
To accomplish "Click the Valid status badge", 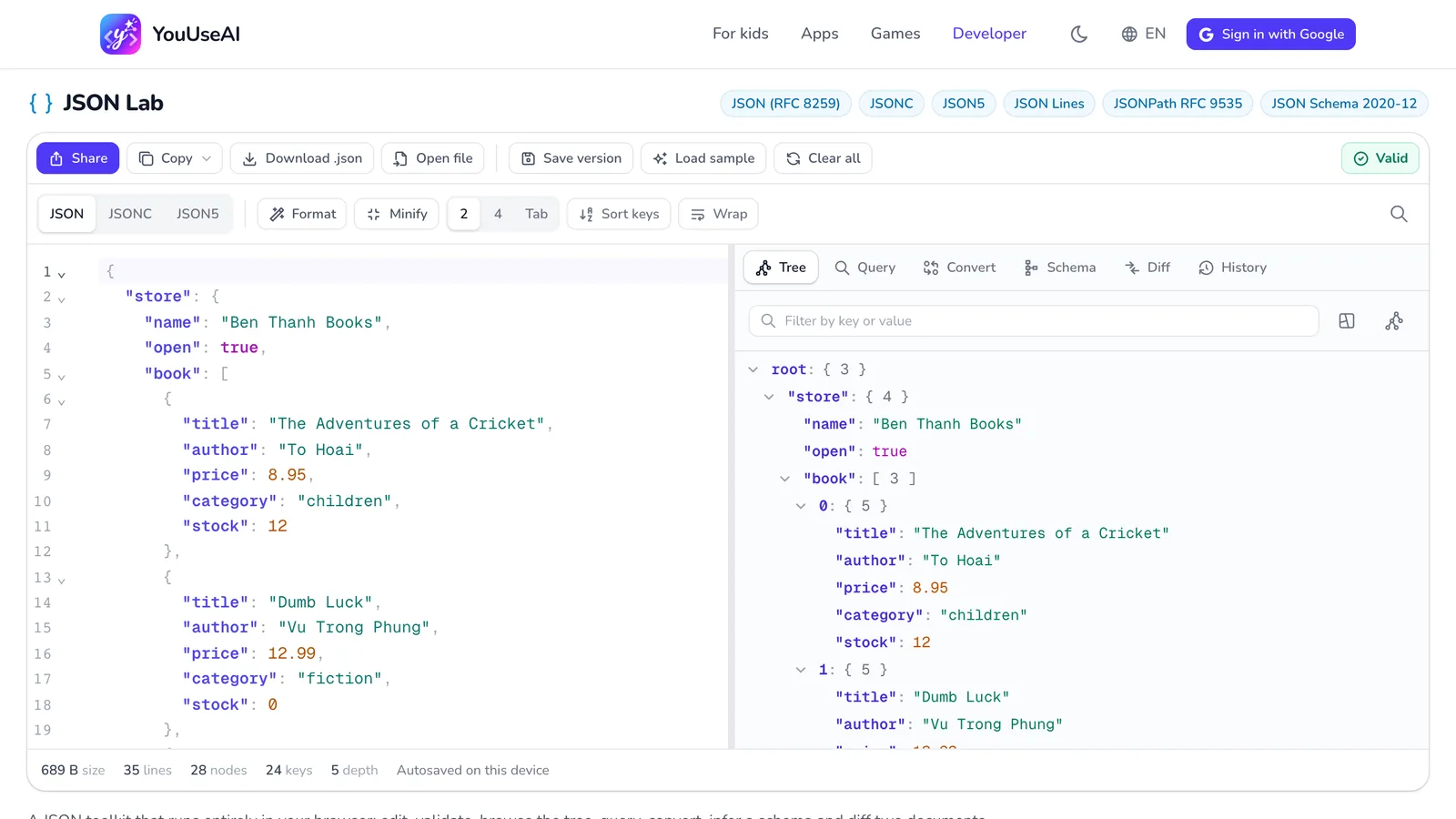I will pyautogui.click(x=1380, y=158).
